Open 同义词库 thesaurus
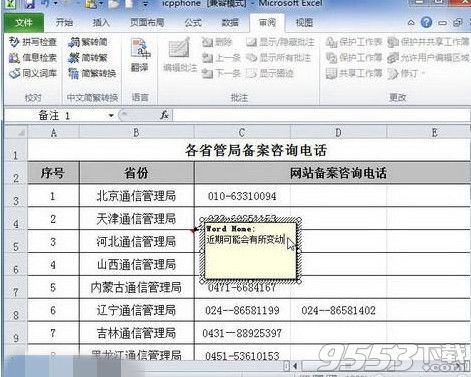471x377 pixels. pyautogui.click(x=33, y=73)
